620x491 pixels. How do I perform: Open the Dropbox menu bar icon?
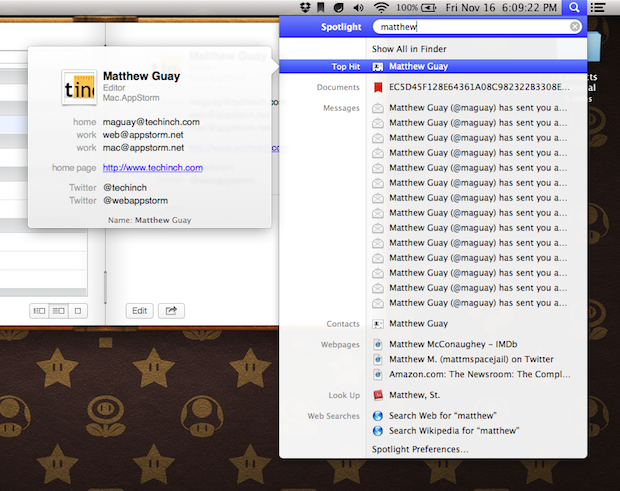click(x=305, y=7)
